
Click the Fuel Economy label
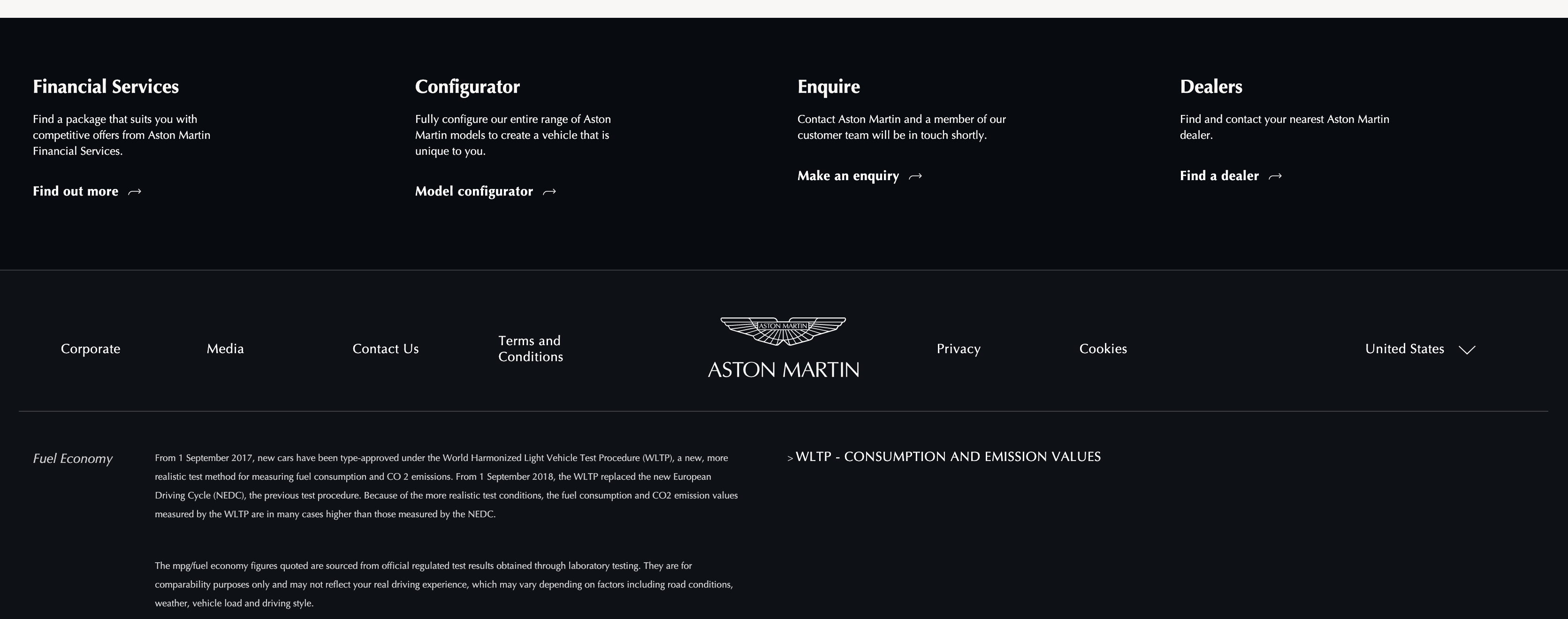(x=72, y=458)
